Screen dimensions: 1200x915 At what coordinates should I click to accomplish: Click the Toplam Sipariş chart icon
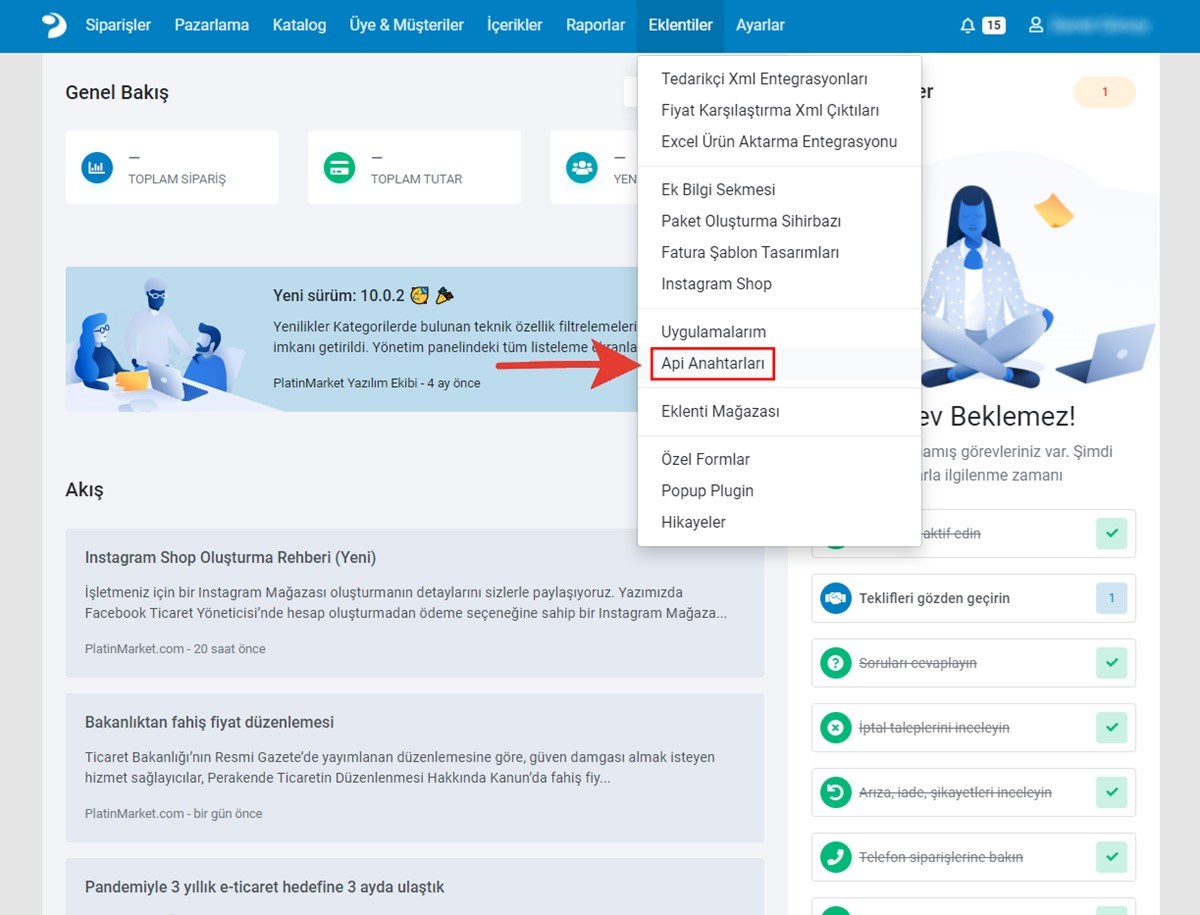[x=97, y=167]
